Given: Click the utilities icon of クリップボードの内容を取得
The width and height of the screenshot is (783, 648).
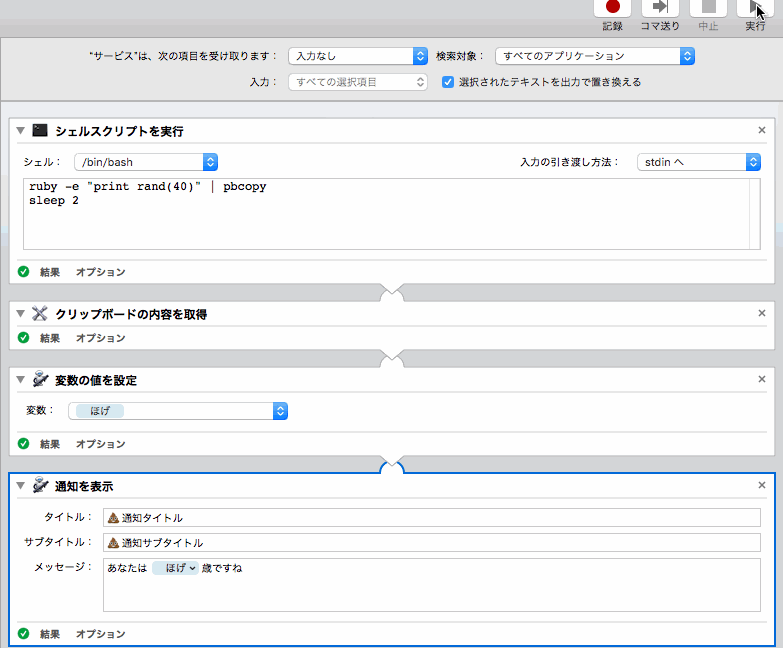Looking at the screenshot, I should (39, 314).
